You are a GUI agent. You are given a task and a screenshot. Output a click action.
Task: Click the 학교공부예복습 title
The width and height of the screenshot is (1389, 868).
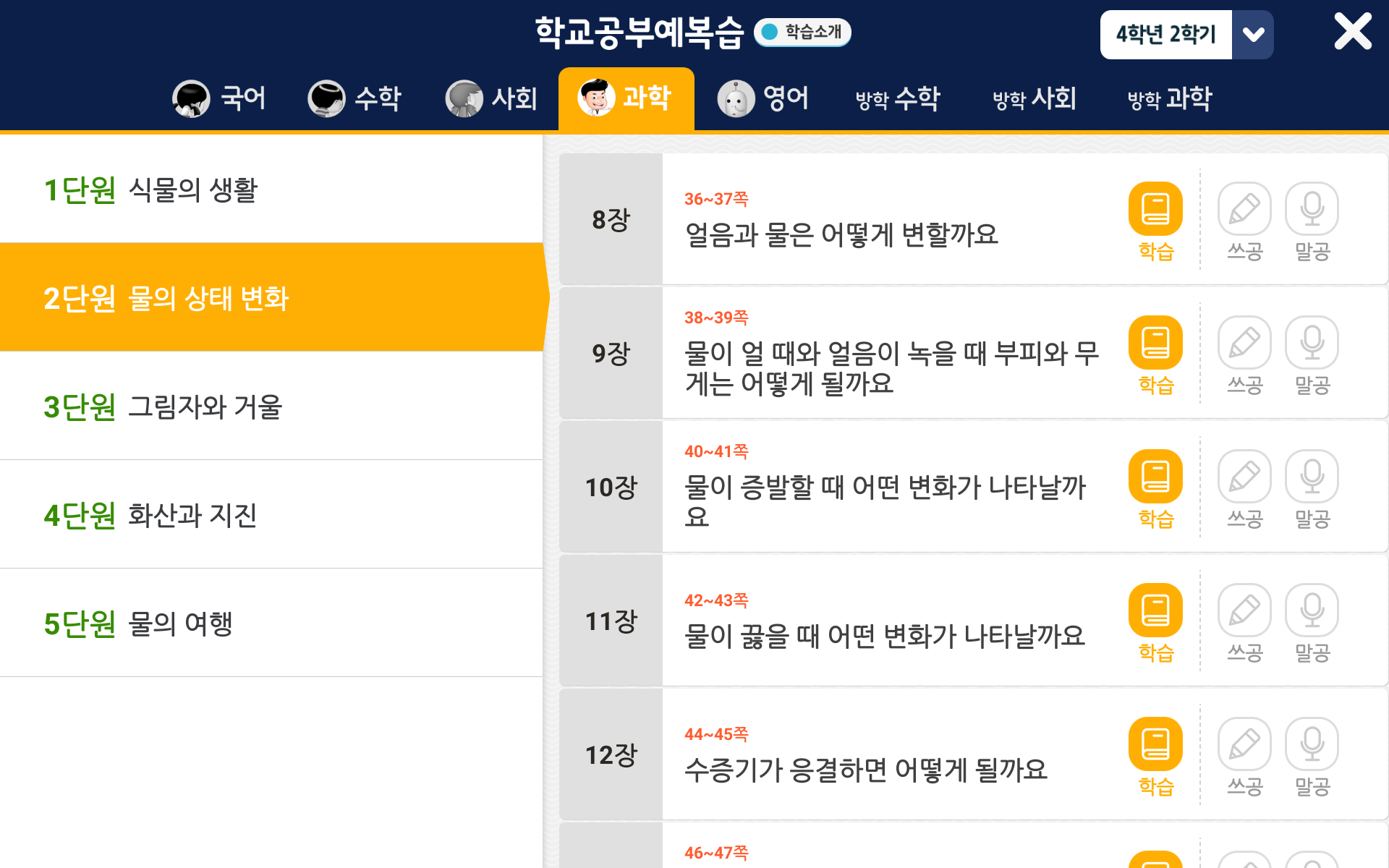[639, 33]
